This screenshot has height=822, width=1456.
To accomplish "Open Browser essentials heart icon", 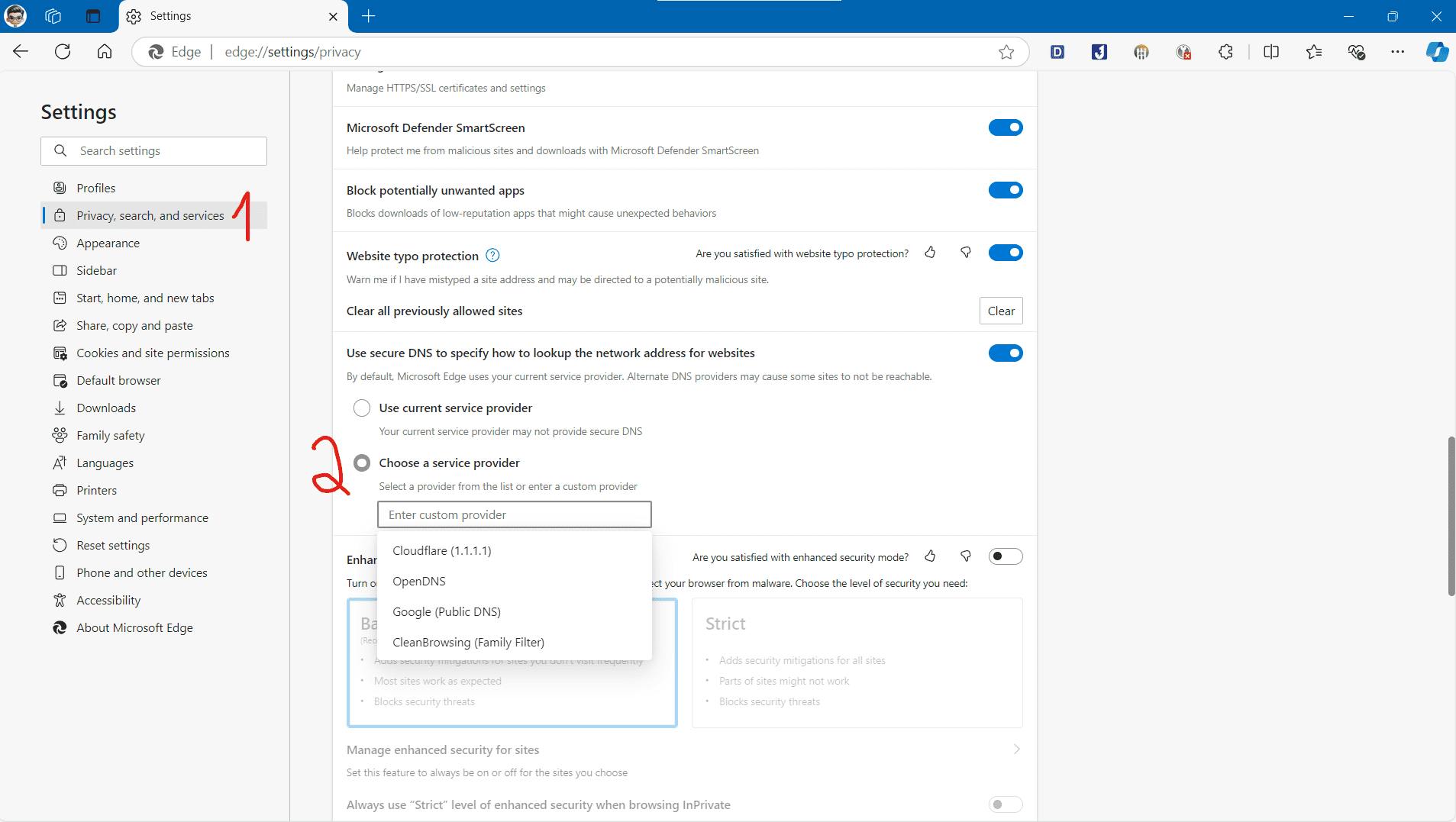I will tap(1356, 52).
